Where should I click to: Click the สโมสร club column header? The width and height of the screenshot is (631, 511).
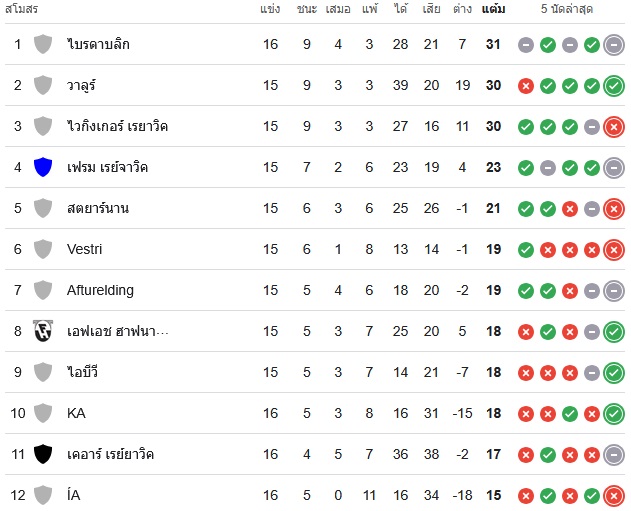21,9
